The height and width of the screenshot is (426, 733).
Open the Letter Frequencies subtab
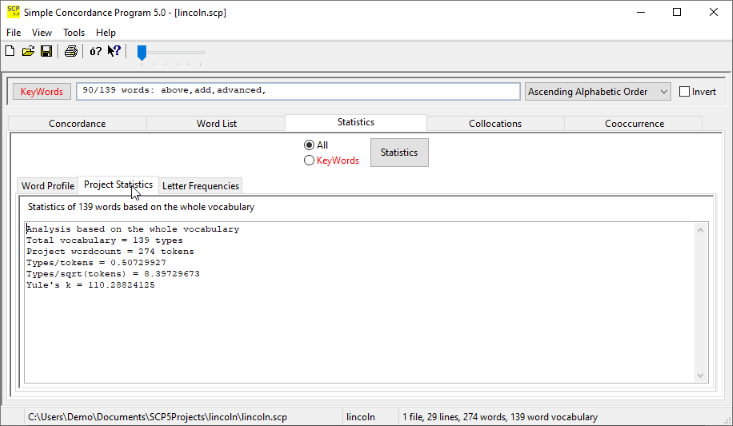tap(200, 186)
